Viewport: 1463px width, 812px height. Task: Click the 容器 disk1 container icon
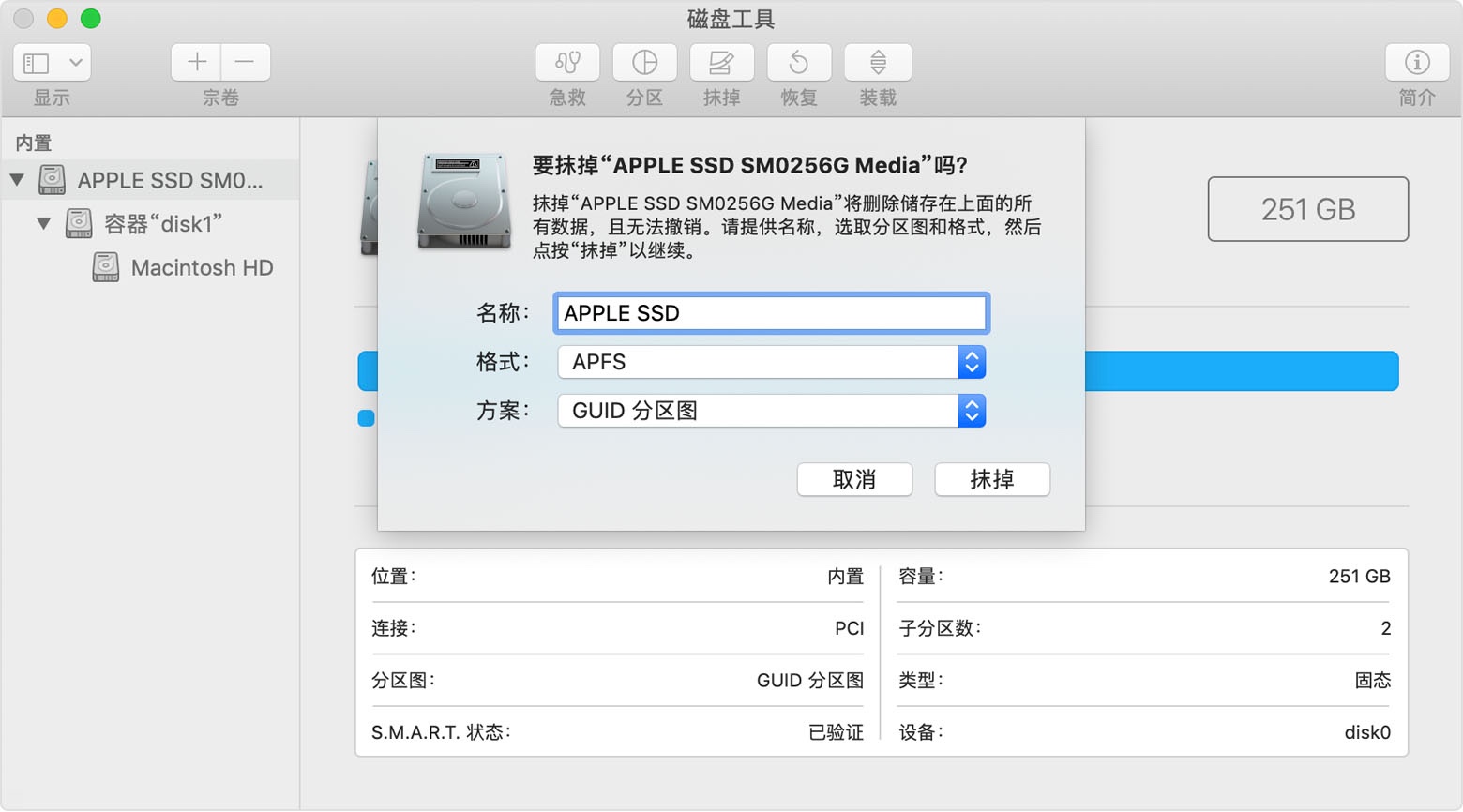point(79,223)
